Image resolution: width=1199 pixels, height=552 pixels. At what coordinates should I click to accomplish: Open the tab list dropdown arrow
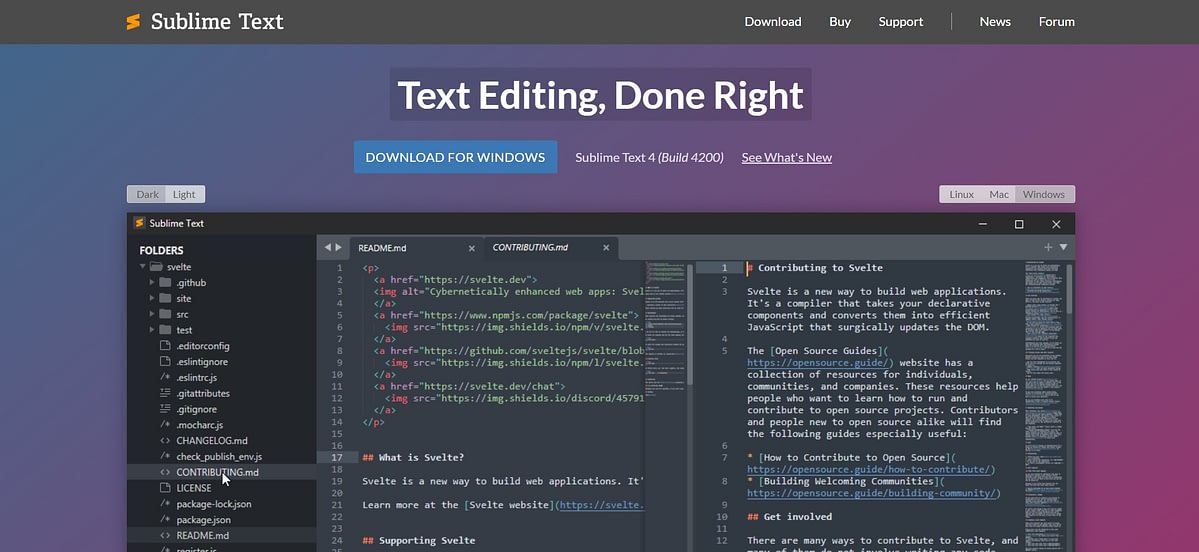pos(1064,247)
